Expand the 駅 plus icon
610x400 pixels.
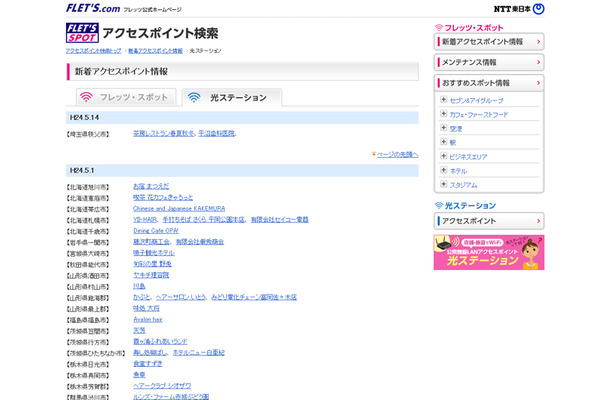(x=443, y=142)
